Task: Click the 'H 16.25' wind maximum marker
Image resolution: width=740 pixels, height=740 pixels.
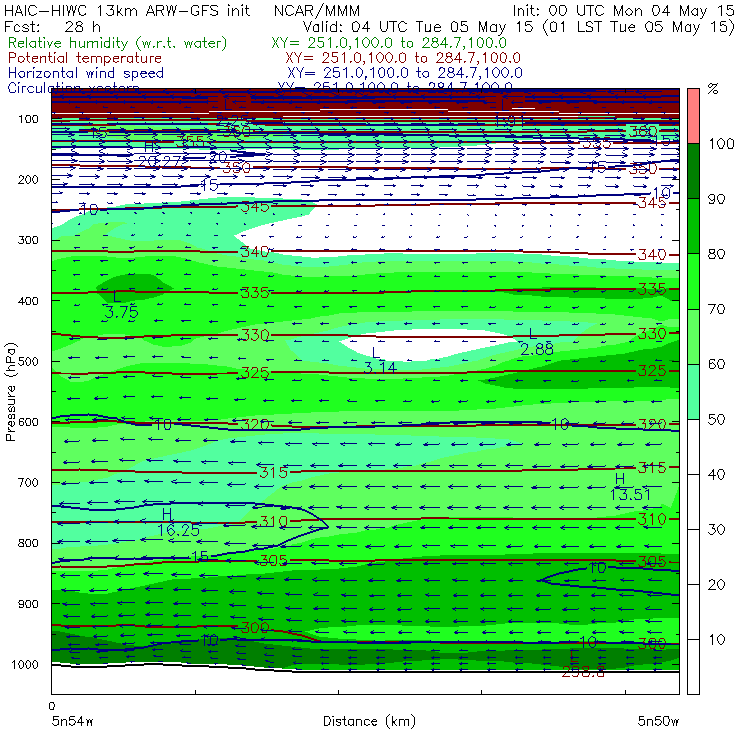Action: (x=178, y=522)
